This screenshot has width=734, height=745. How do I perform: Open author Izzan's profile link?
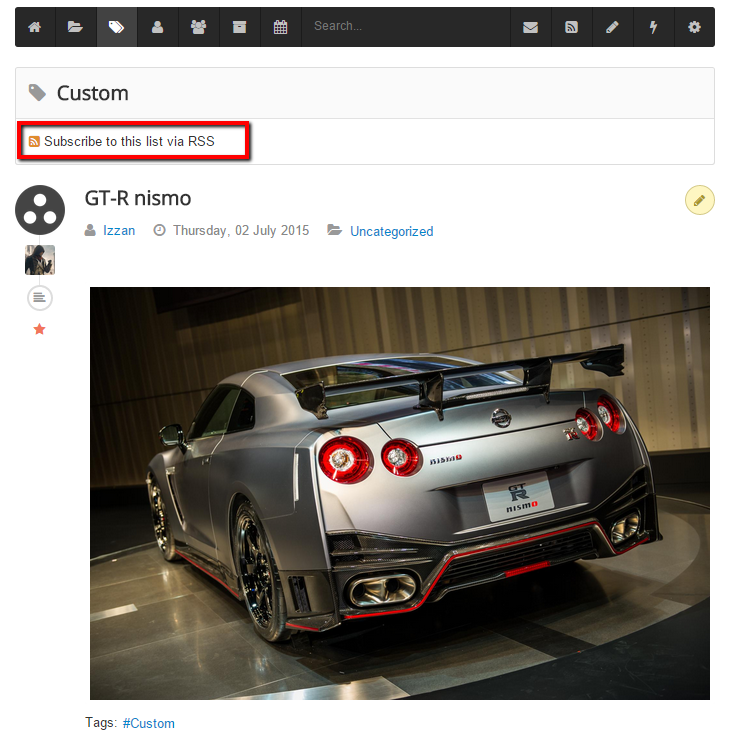[x=119, y=230]
